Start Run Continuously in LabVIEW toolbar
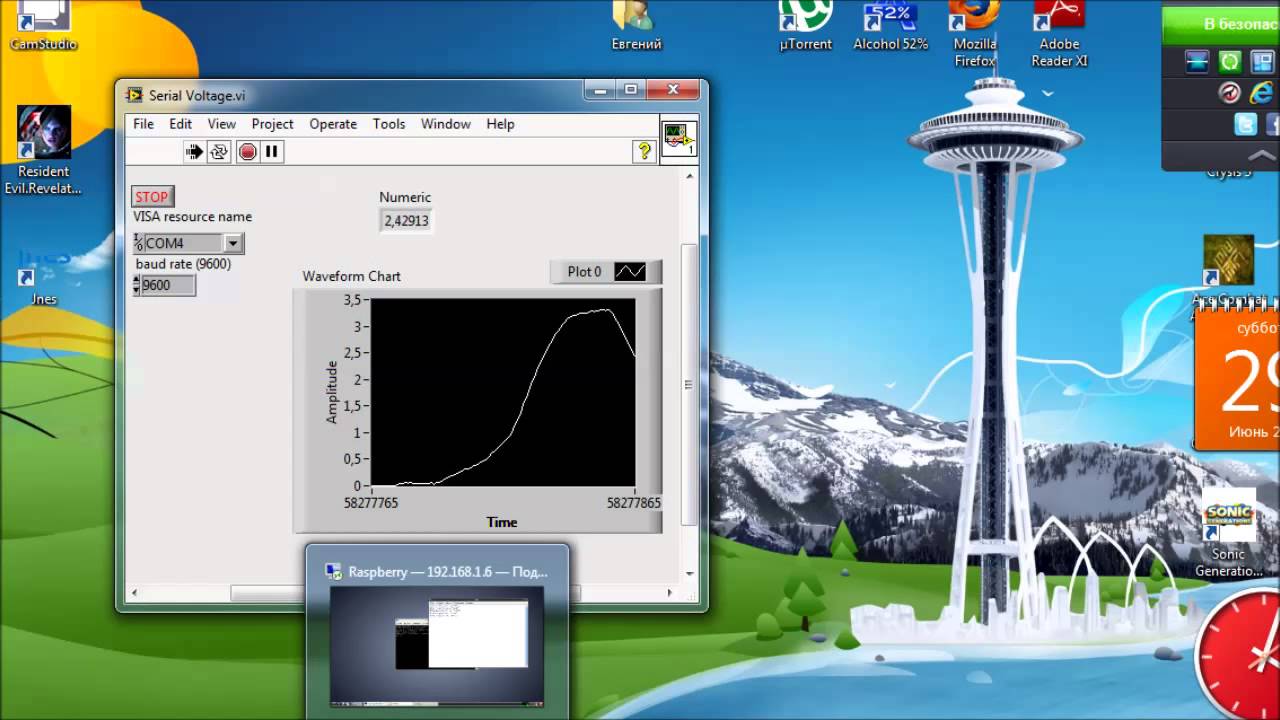1280x720 pixels. point(219,152)
